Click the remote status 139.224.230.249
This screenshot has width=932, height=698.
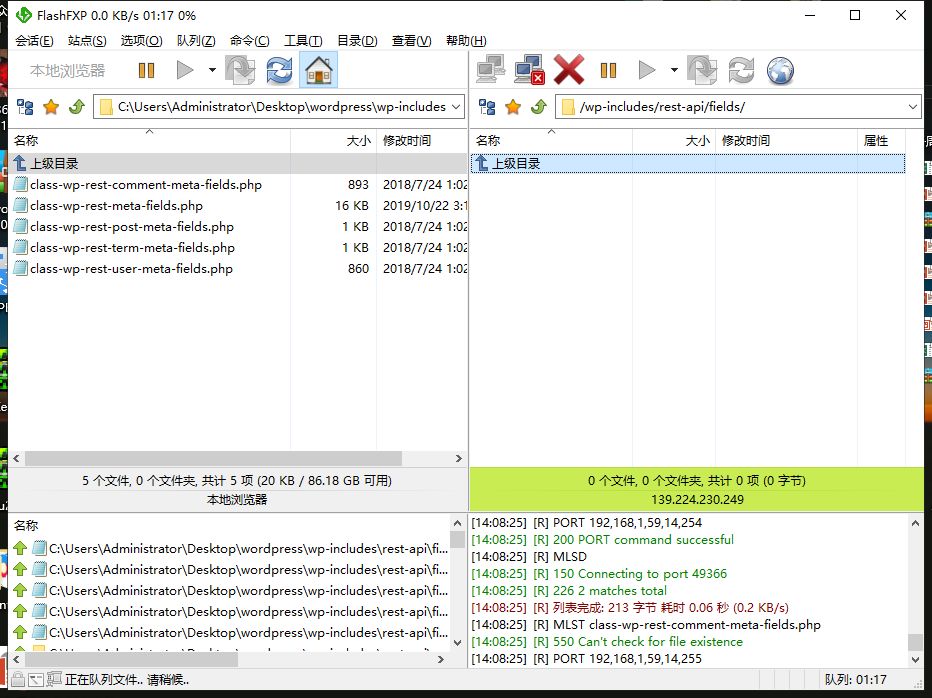pos(697,499)
